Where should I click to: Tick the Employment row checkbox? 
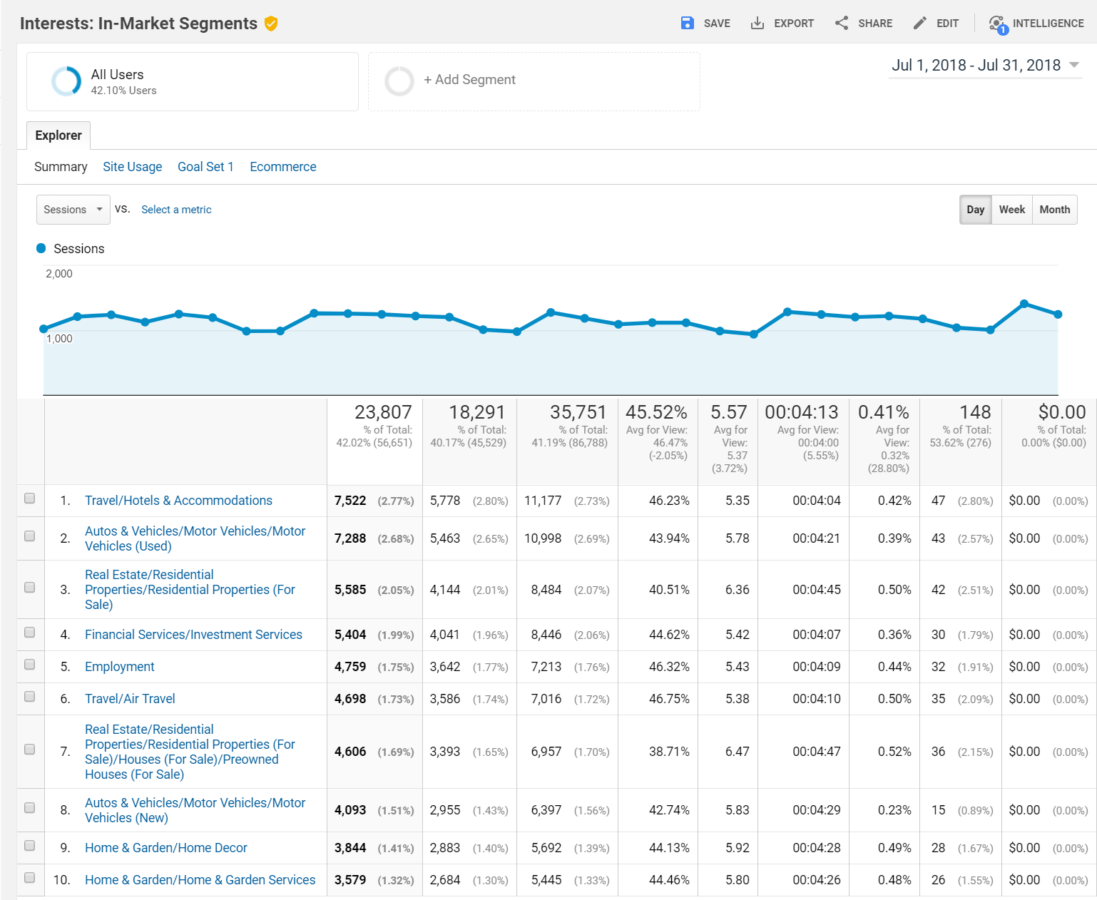(x=29, y=665)
